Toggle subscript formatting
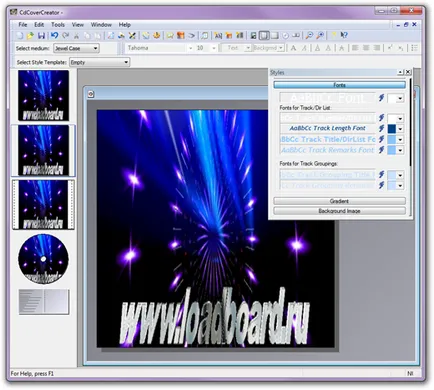This screenshot has width=434, height=390. click(401, 48)
